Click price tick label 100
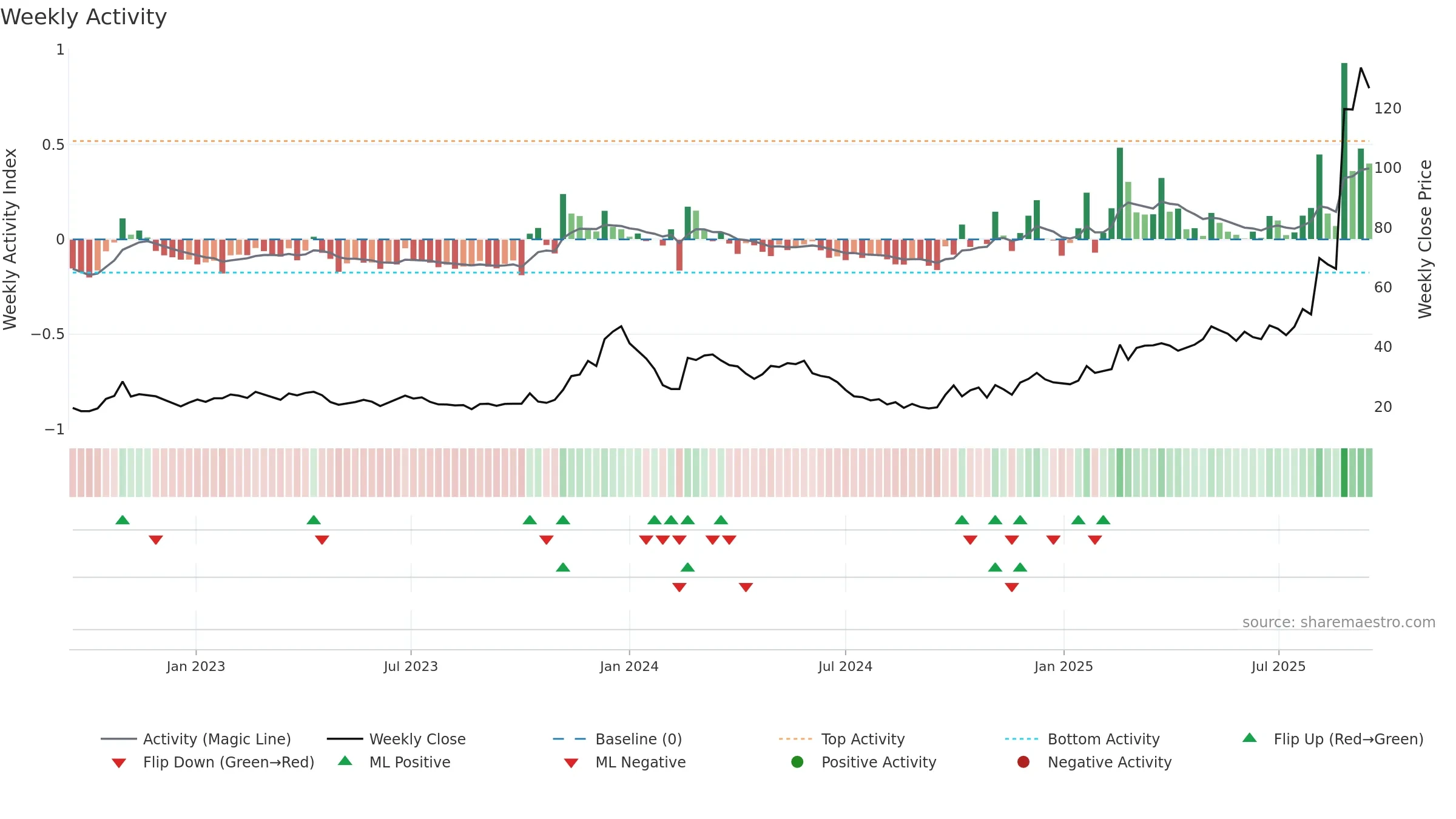The height and width of the screenshot is (819, 1456). [x=1387, y=168]
